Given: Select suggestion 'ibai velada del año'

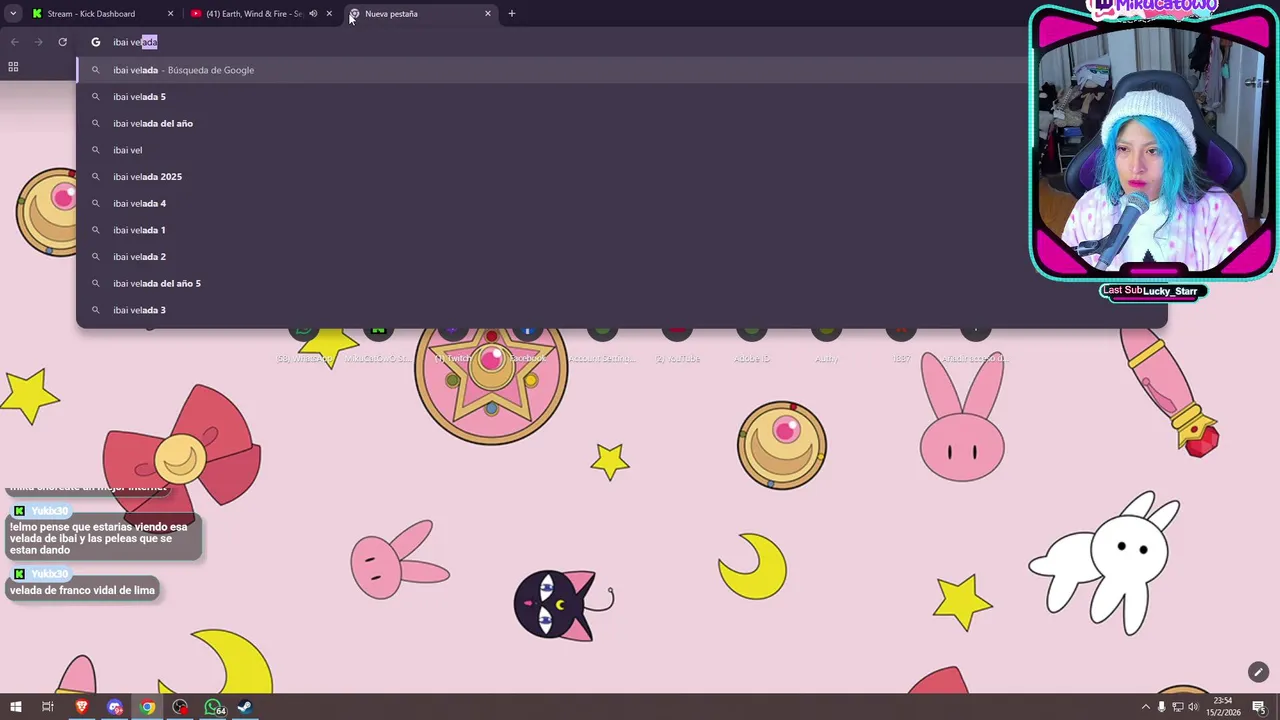Looking at the screenshot, I should [620, 123].
